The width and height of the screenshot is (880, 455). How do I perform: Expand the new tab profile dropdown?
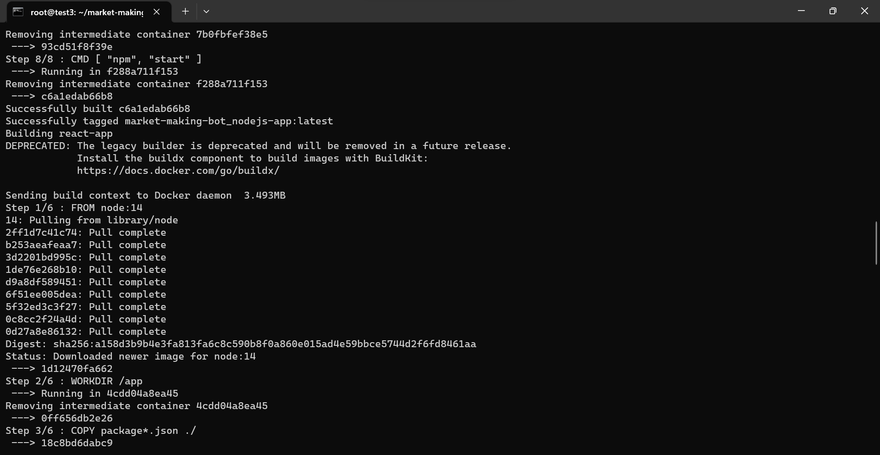(206, 11)
